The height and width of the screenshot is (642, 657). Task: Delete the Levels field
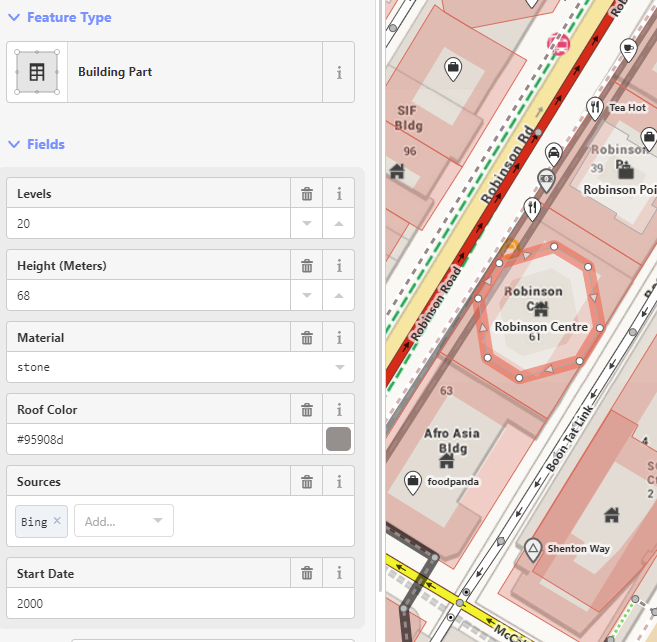pos(307,194)
